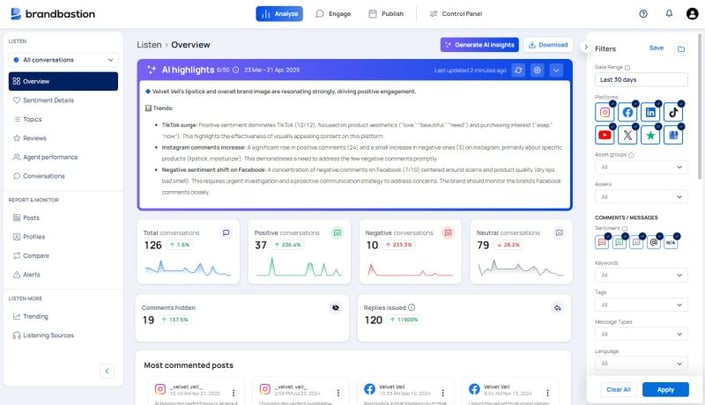
Task: Open Reviews in the sidebar
Action: [x=30, y=138]
